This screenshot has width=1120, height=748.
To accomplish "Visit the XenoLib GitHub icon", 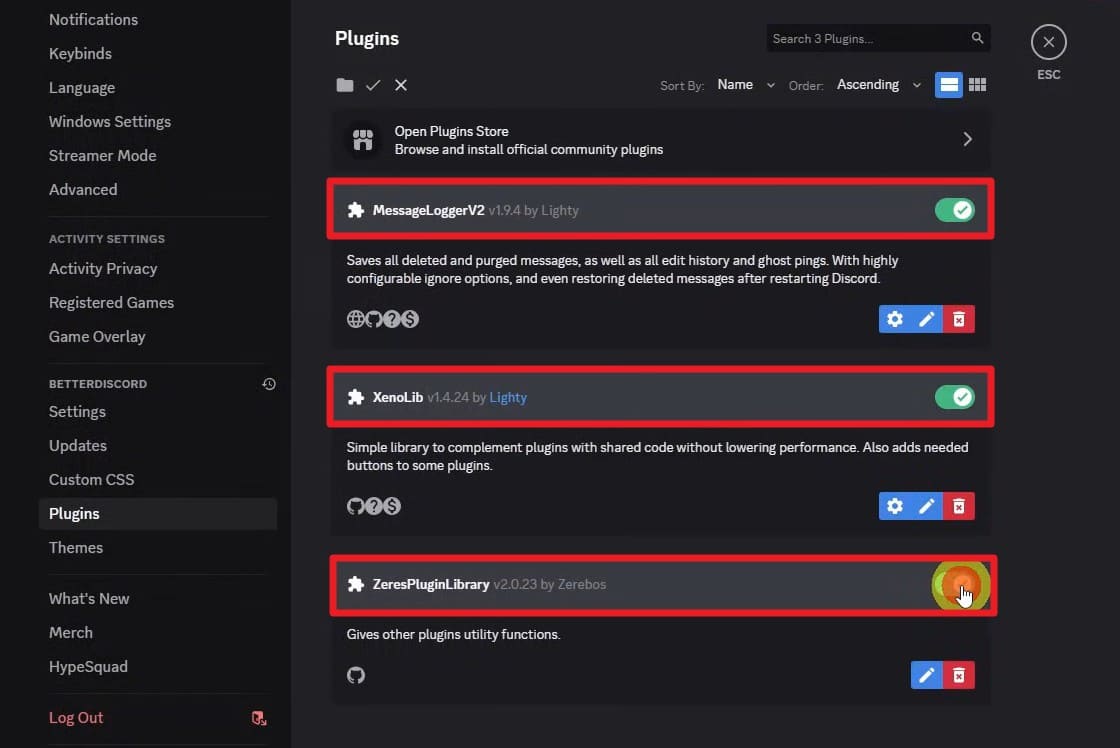I will 357,506.
